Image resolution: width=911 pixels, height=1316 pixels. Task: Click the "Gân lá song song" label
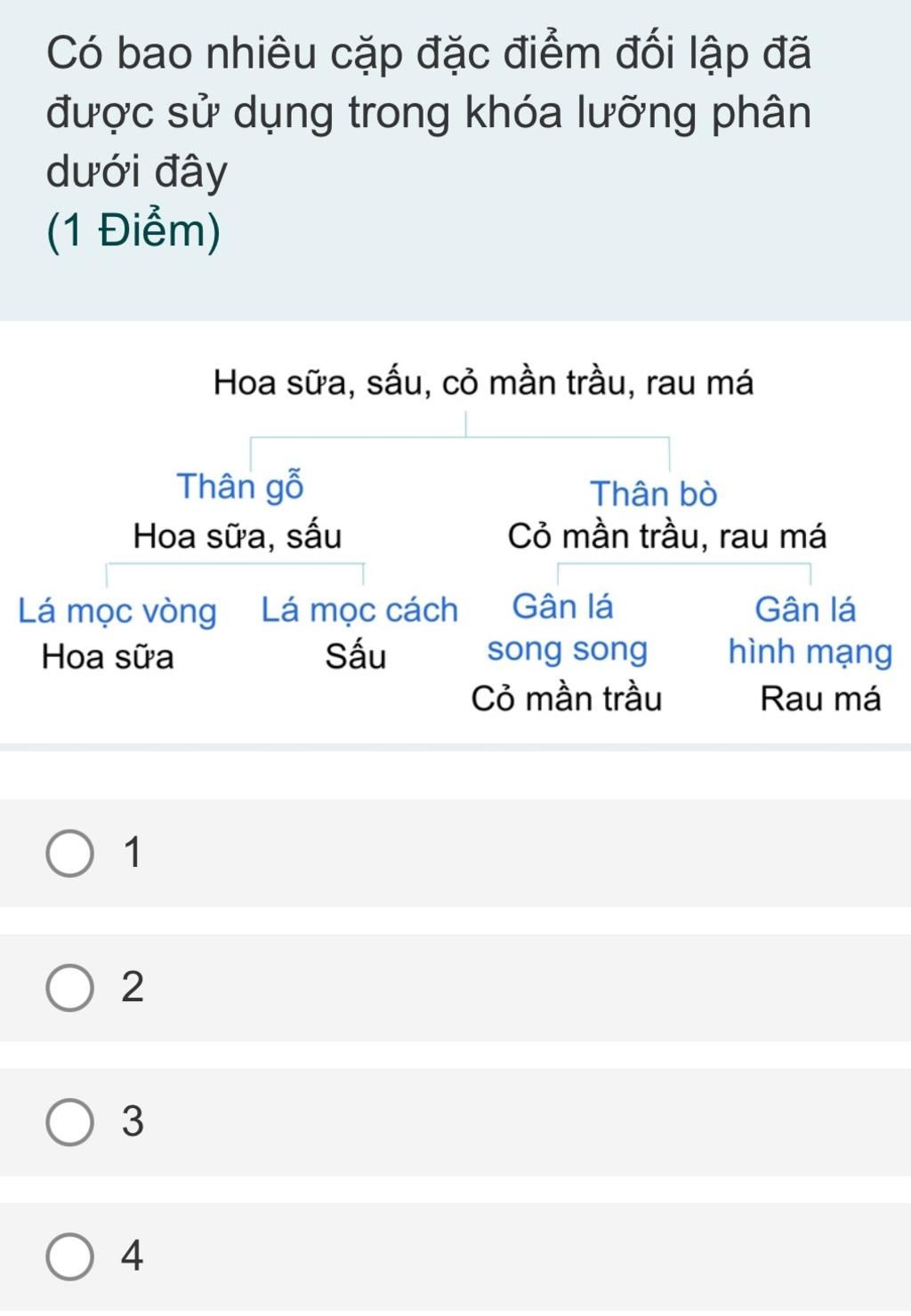(x=566, y=629)
